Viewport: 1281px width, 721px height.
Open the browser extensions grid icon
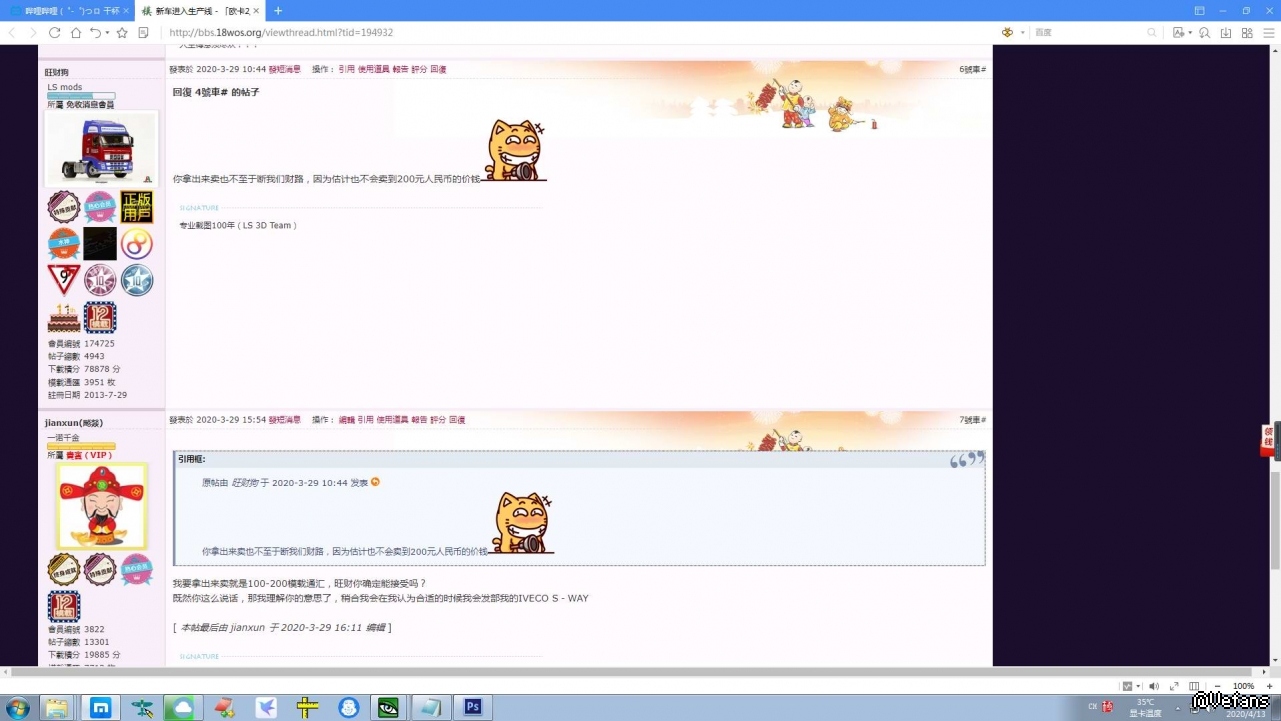(x=1247, y=33)
